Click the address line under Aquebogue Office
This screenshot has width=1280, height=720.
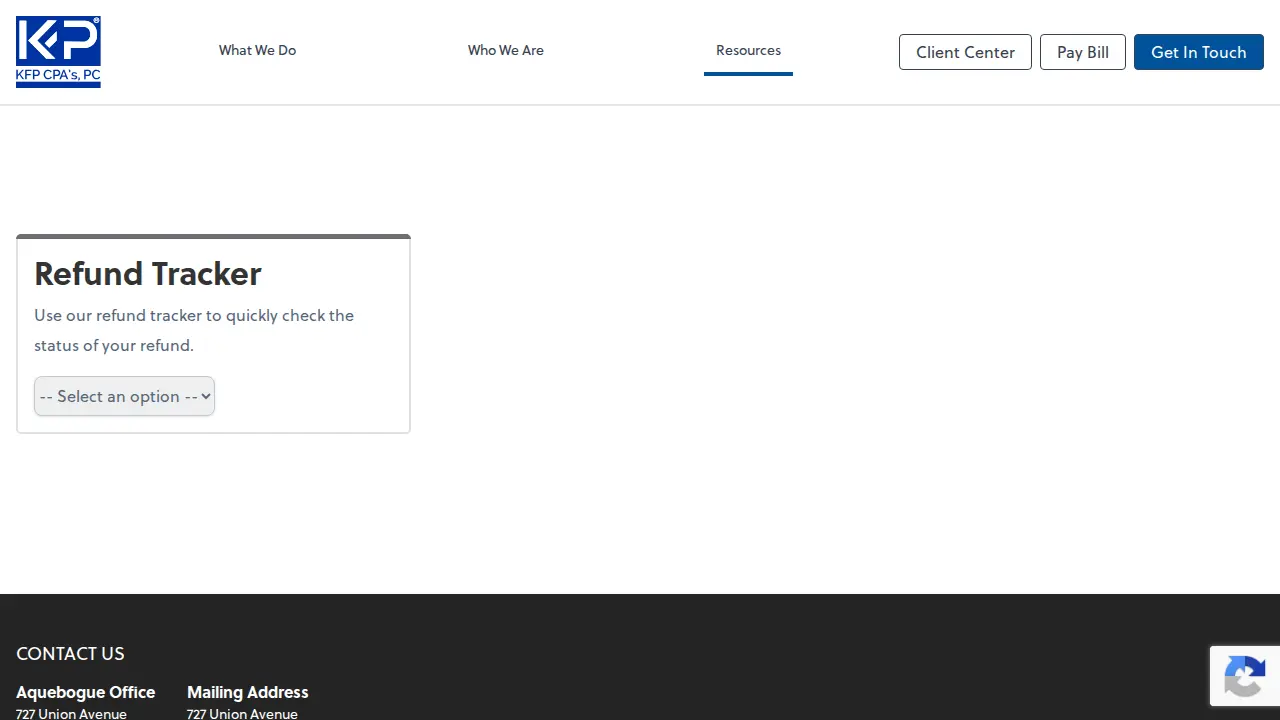pyautogui.click(x=71, y=714)
